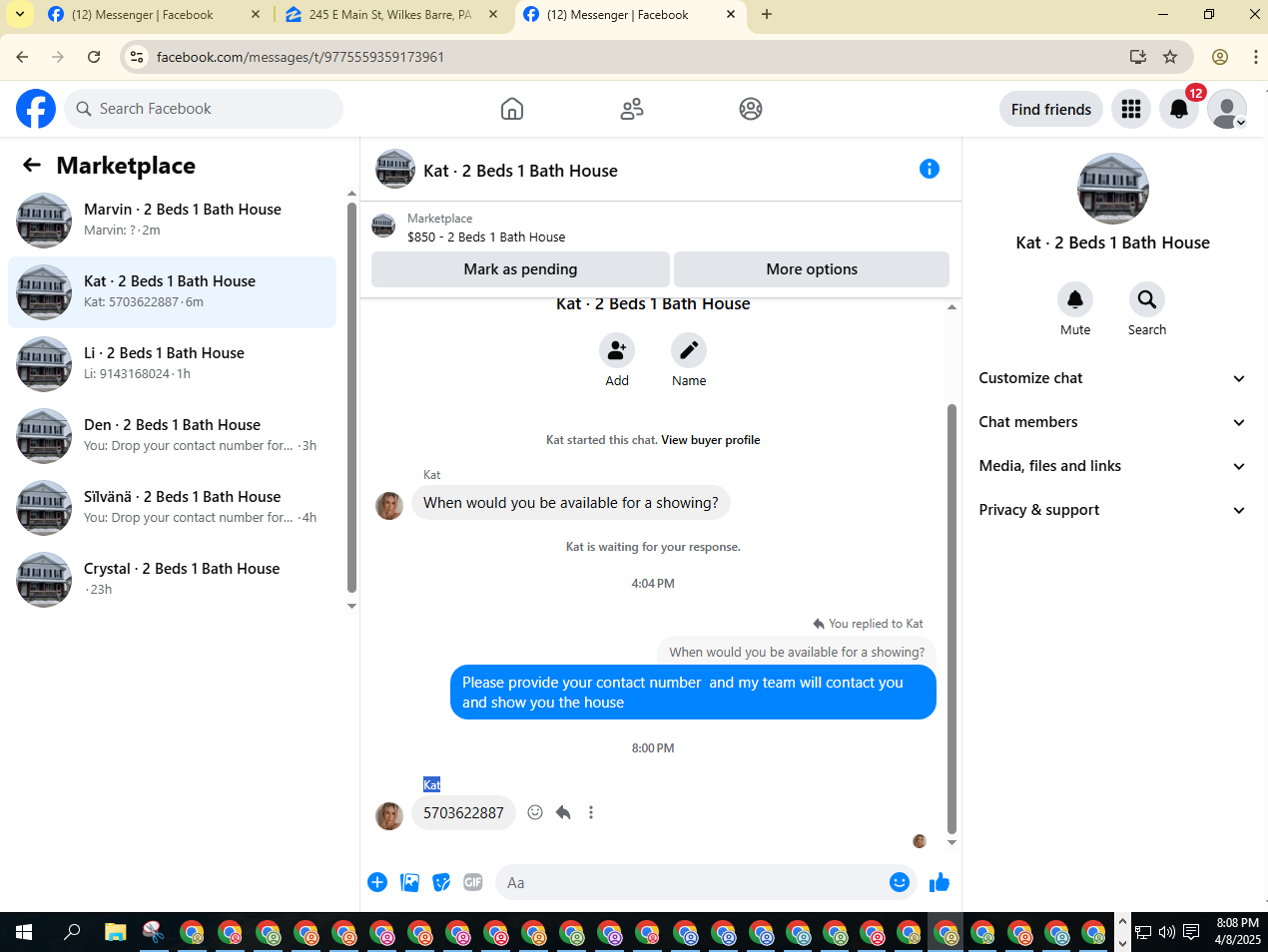Open notifications bell with 12 badge
Viewport: 1268px width, 952px height.
pos(1179,109)
